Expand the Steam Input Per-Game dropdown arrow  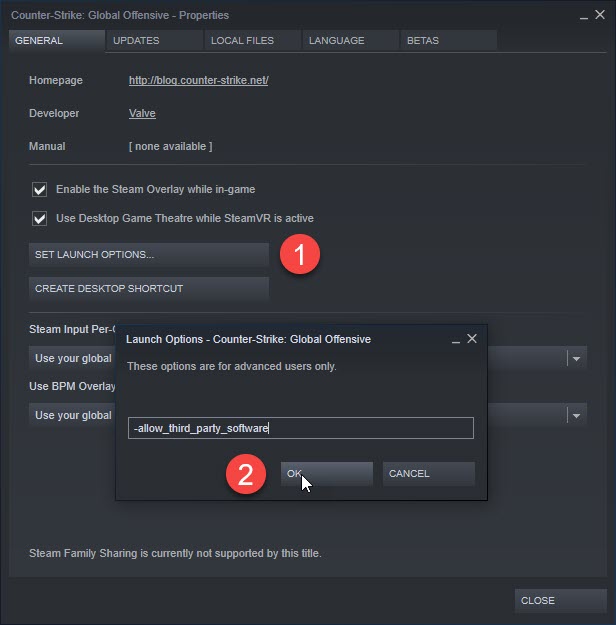click(x=576, y=358)
